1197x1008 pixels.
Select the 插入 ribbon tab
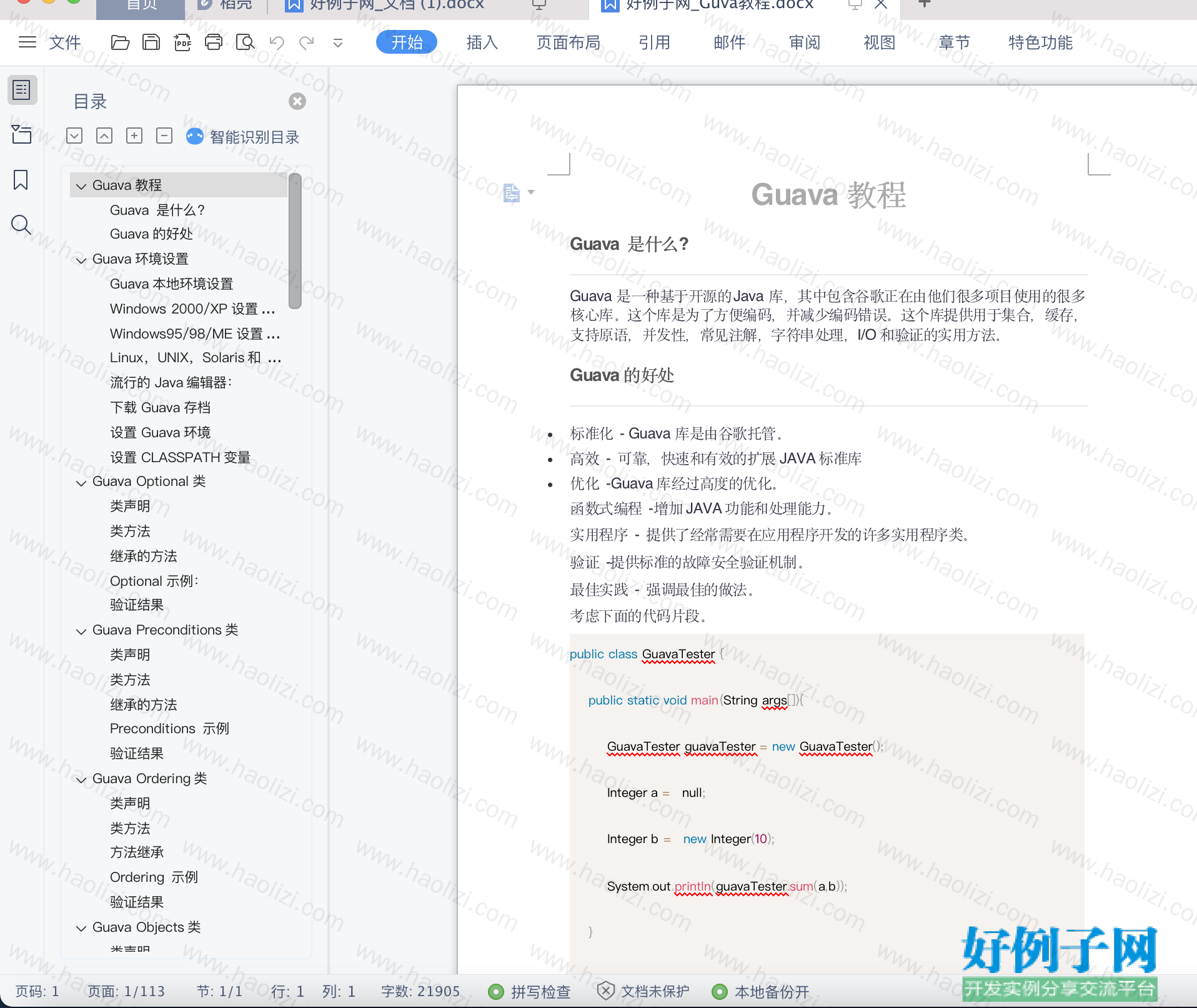pyautogui.click(x=482, y=42)
